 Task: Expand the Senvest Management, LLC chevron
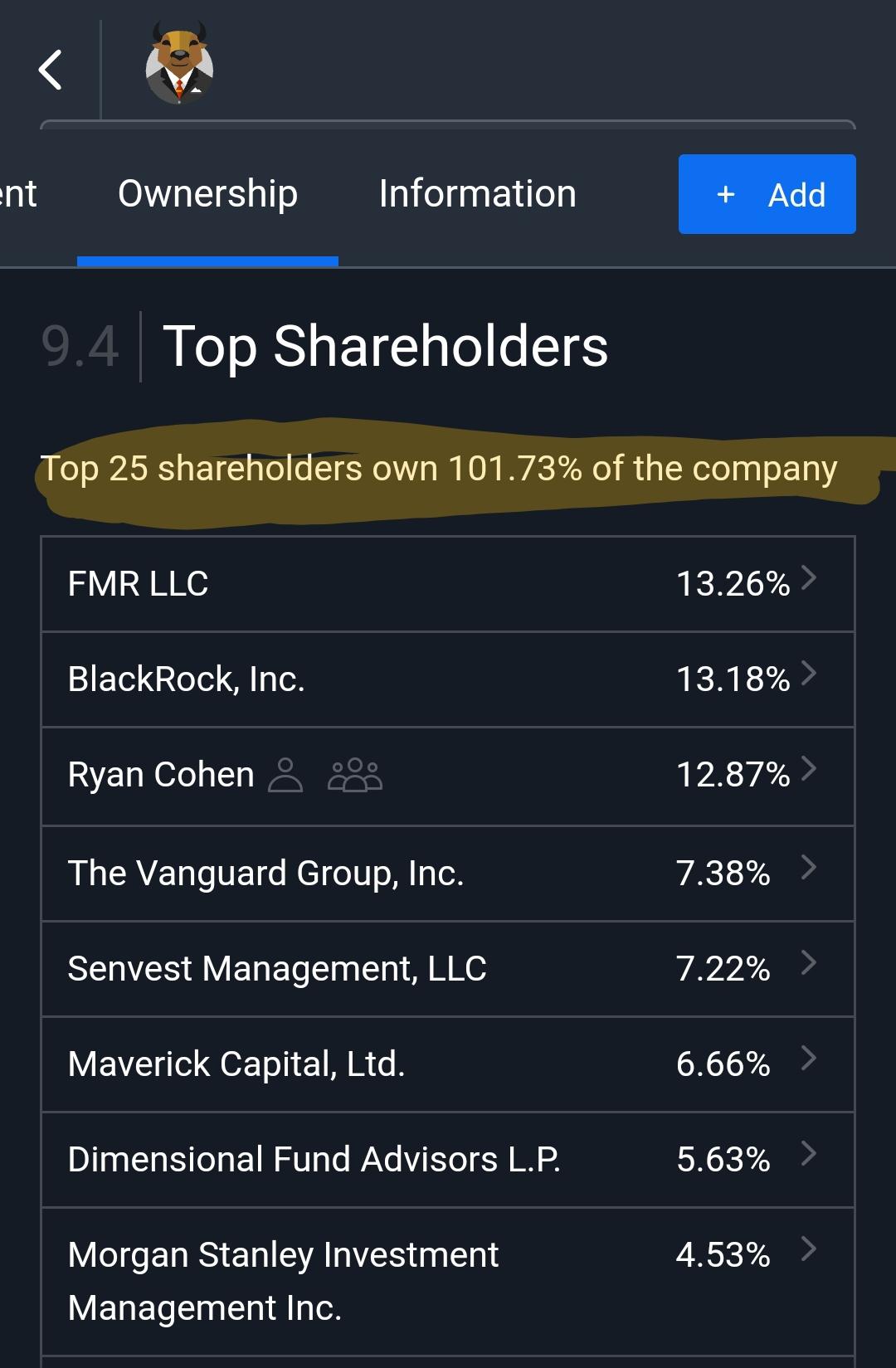[x=808, y=966]
